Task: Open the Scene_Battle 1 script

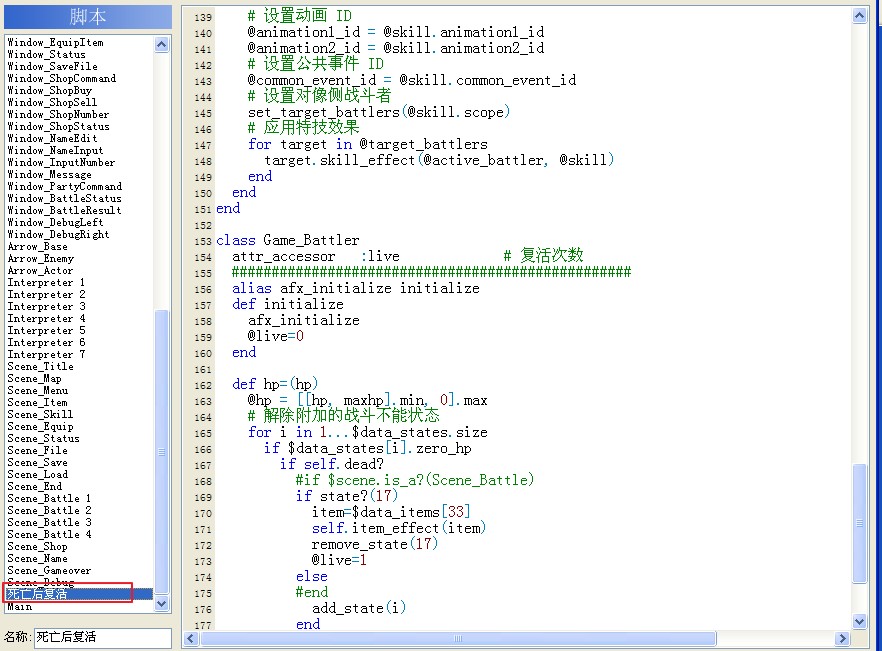Action: click(49, 499)
